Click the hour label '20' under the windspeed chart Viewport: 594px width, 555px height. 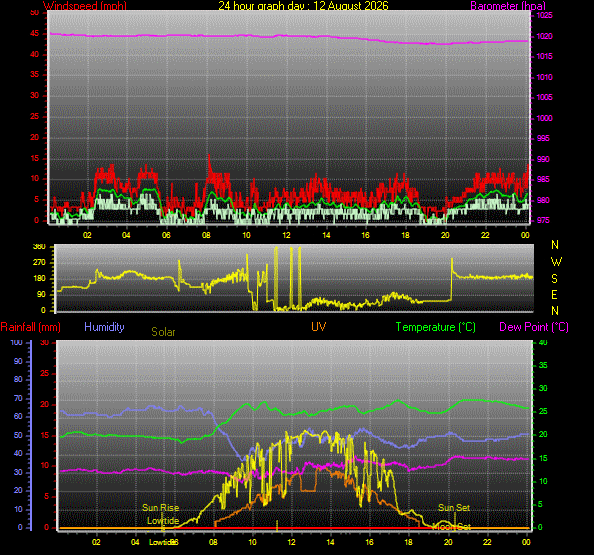(445, 235)
